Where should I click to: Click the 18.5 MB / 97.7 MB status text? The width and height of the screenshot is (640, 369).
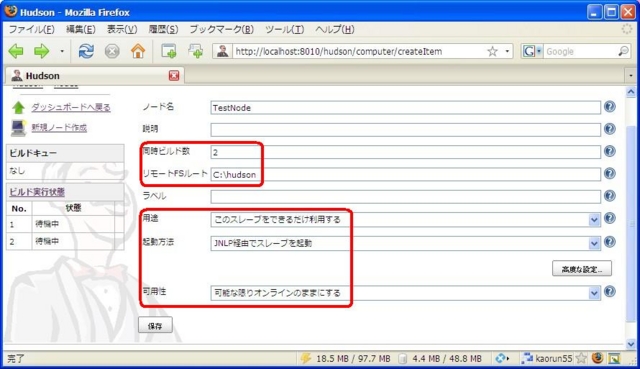pyautogui.click(x=353, y=358)
